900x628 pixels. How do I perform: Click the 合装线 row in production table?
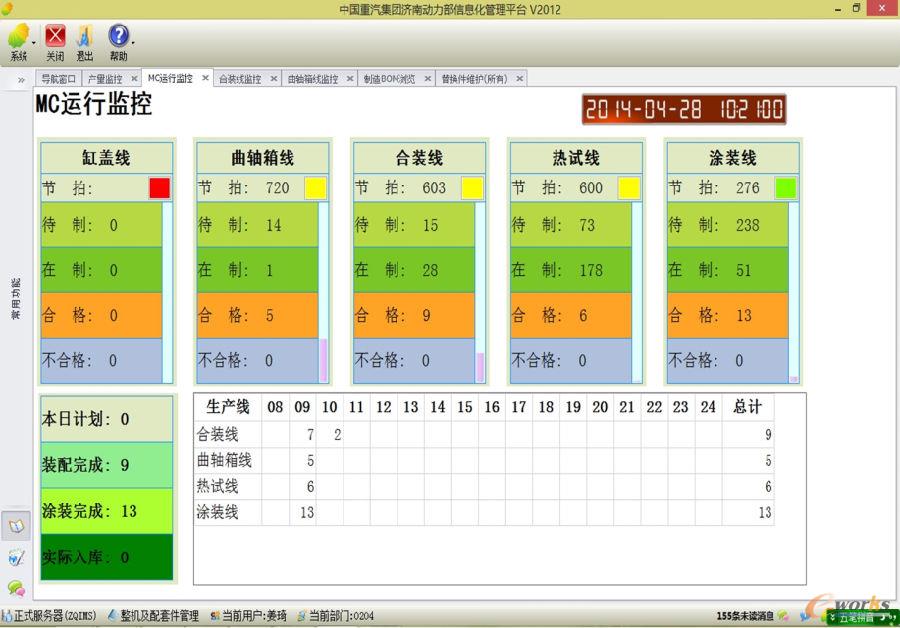tap(218, 434)
